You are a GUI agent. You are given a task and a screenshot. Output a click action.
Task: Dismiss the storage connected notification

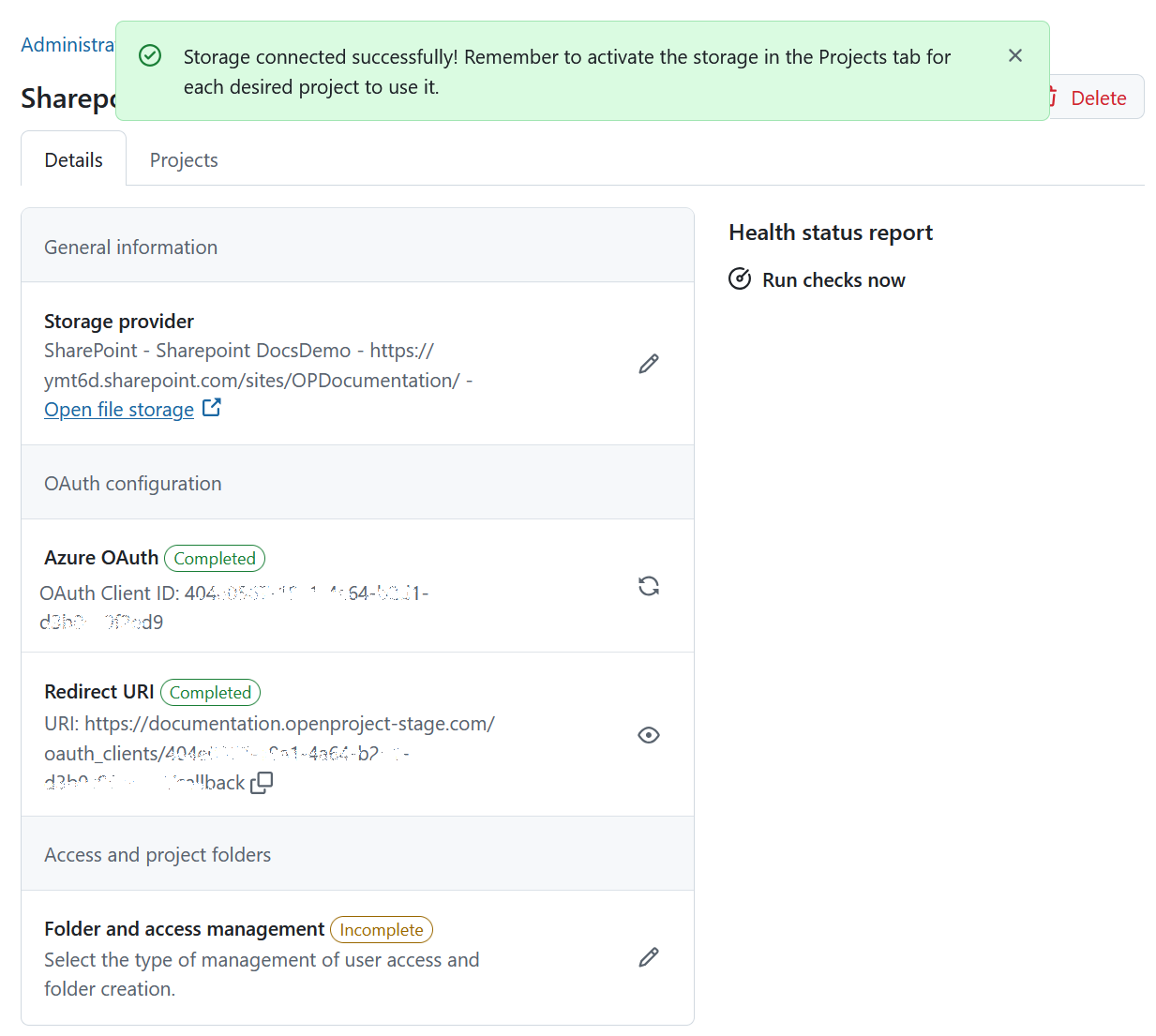(x=1015, y=55)
